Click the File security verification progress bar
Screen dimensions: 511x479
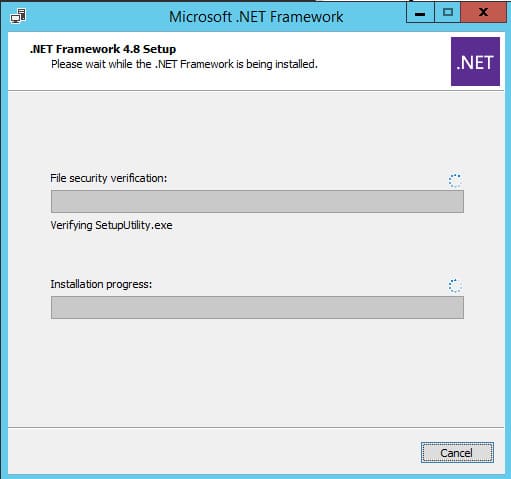[x=257, y=201]
